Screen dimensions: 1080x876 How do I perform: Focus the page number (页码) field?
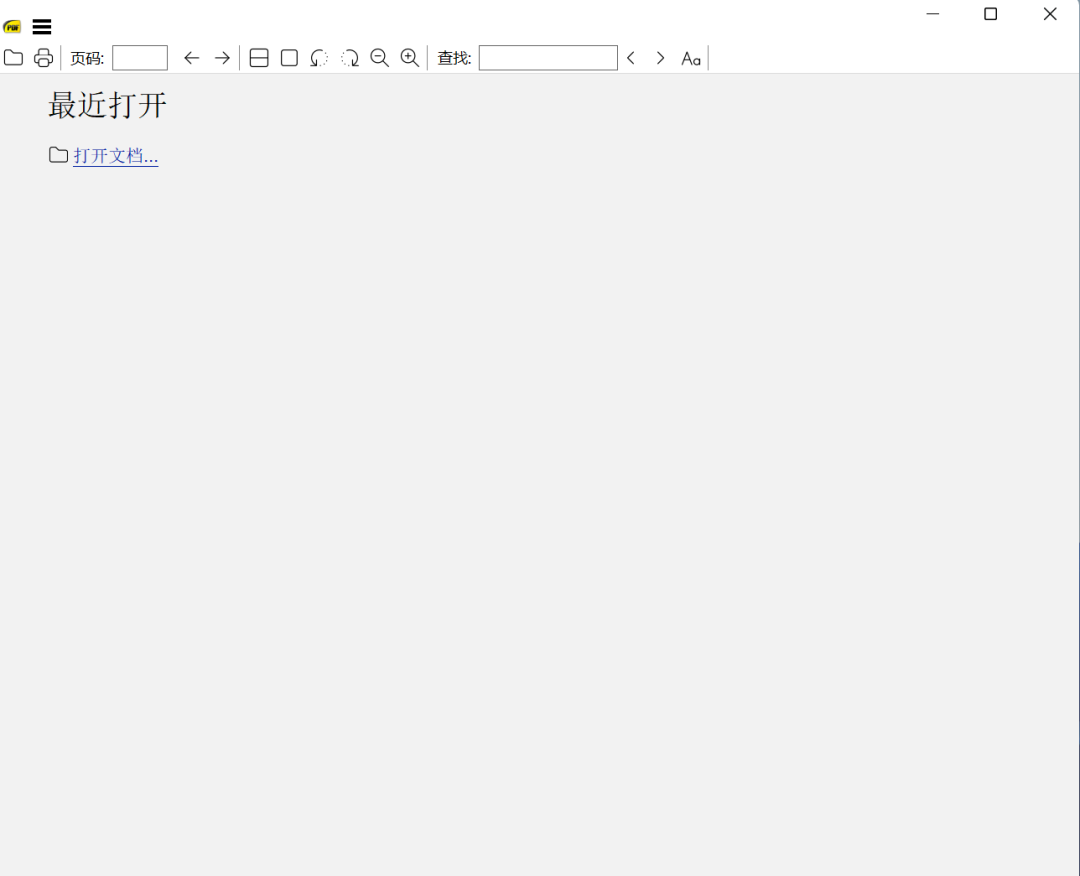pos(140,58)
